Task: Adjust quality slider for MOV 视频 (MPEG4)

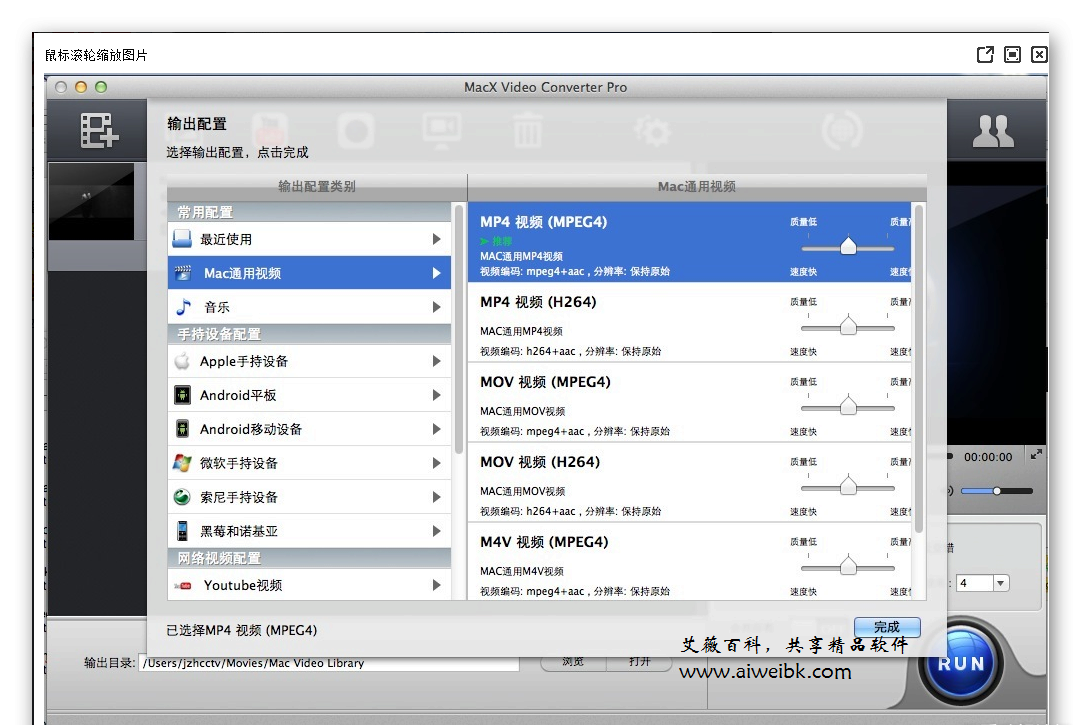Action: (848, 407)
